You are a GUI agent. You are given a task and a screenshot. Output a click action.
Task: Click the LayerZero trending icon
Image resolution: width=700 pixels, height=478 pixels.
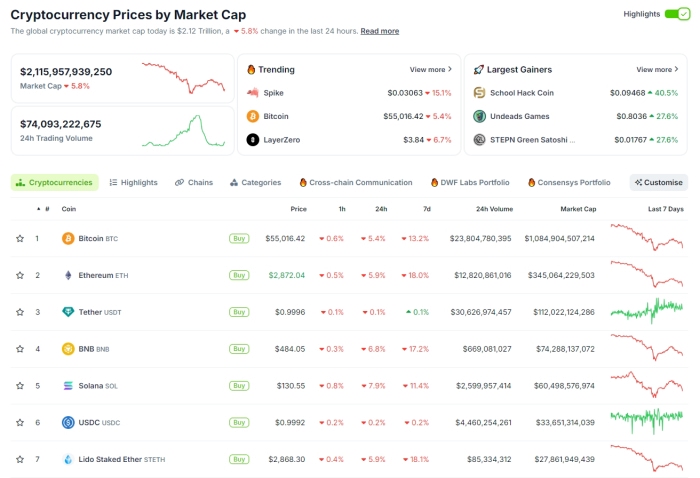click(x=253, y=139)
